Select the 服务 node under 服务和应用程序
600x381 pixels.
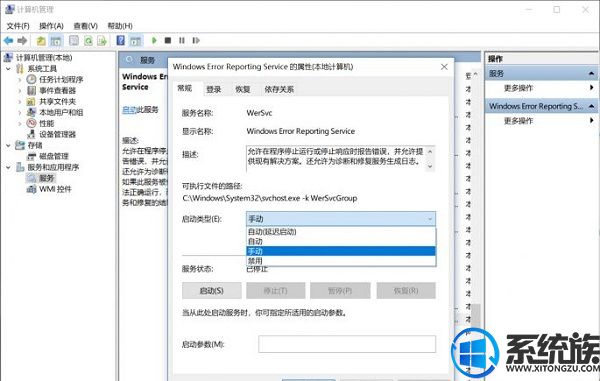(x=46, y=178)
